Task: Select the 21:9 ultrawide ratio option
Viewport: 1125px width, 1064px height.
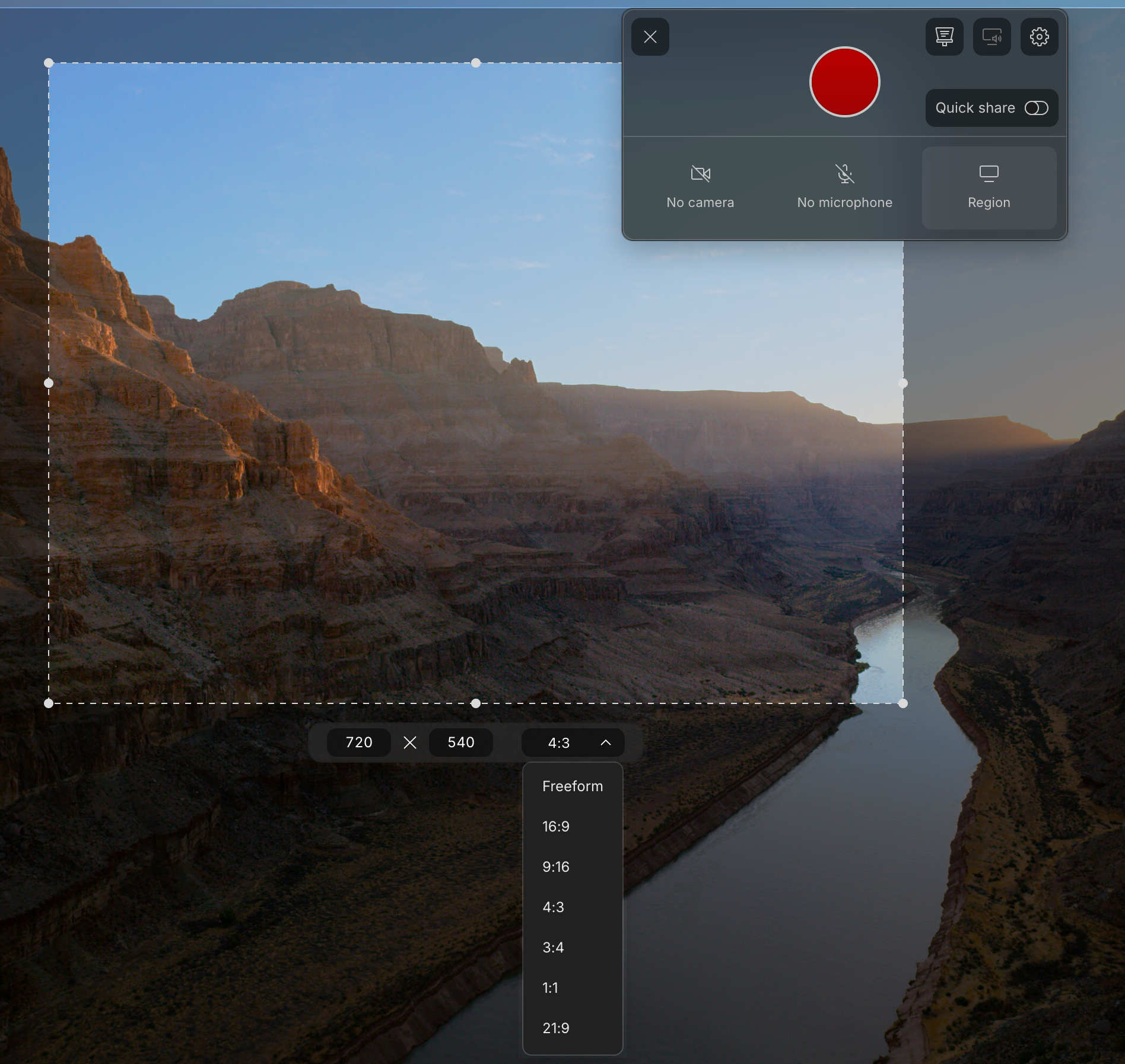Action: click(x=573, y=1028)
